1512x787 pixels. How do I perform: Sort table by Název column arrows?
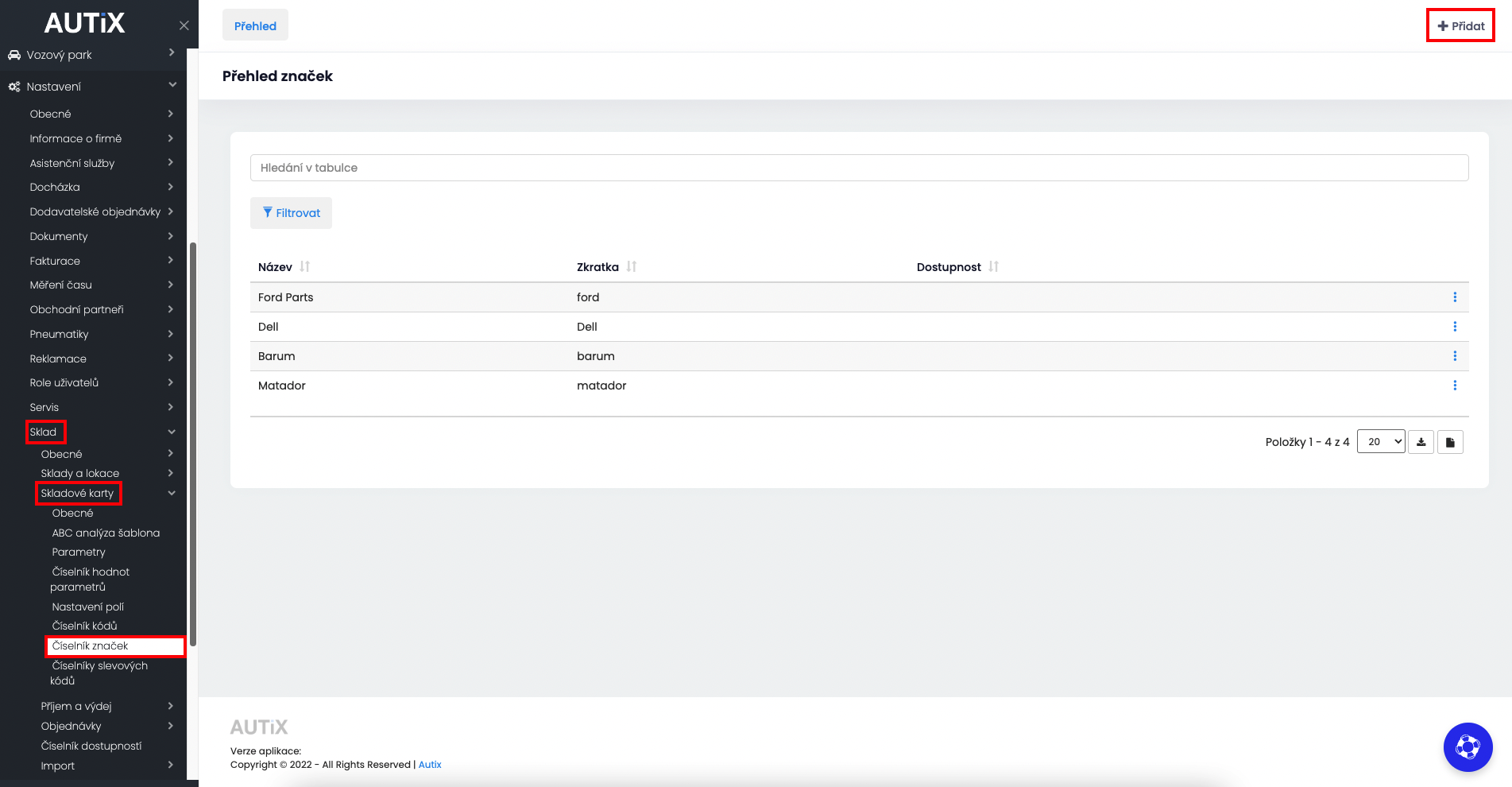(305, 267)
